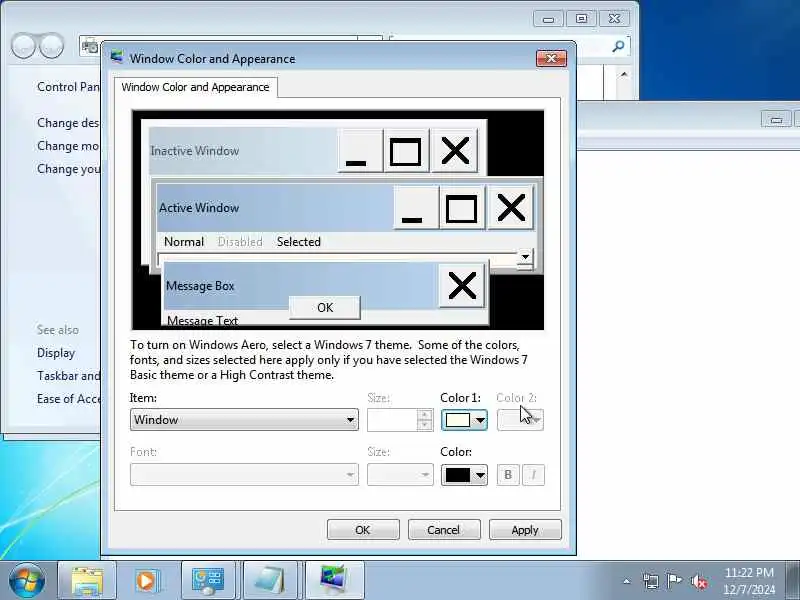Click clock showing 11:22 PM
Viewport: 800px width, 600px height.
(749, 572)
